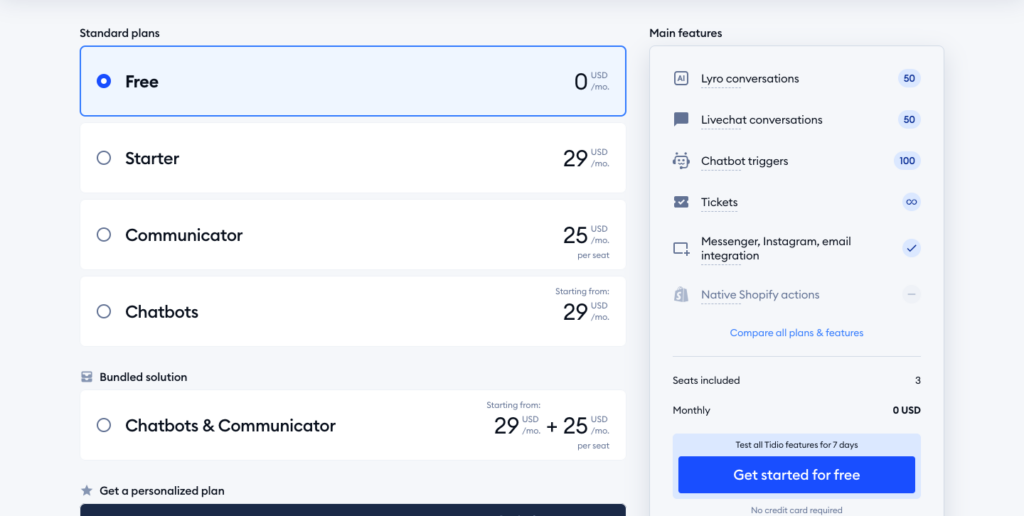Image resolution: width=1024 pixels, height=516 pixels.
Task: Click the Lyro conversations 50 badge
Action: pyautogui.click(x=909, y=78)
